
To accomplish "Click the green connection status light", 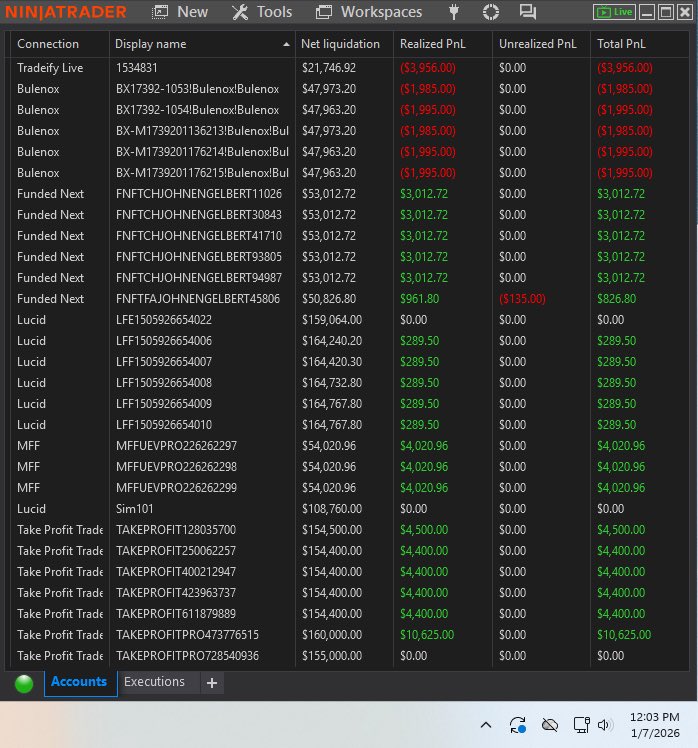I will 24,683.
